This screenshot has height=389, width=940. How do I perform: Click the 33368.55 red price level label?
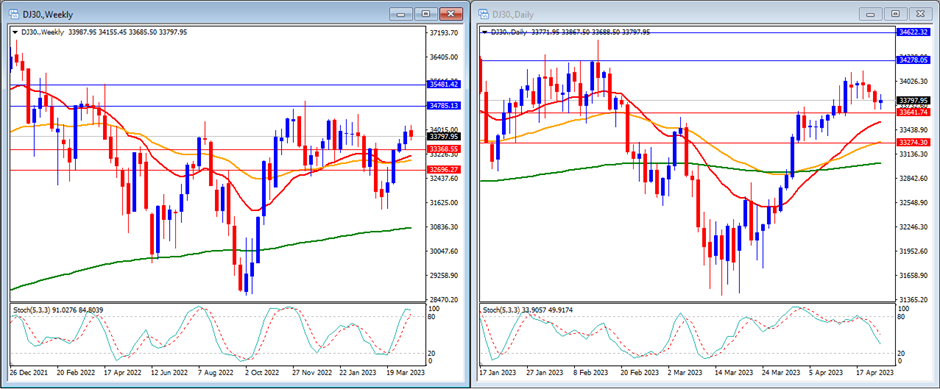click(x=444, y=149)
